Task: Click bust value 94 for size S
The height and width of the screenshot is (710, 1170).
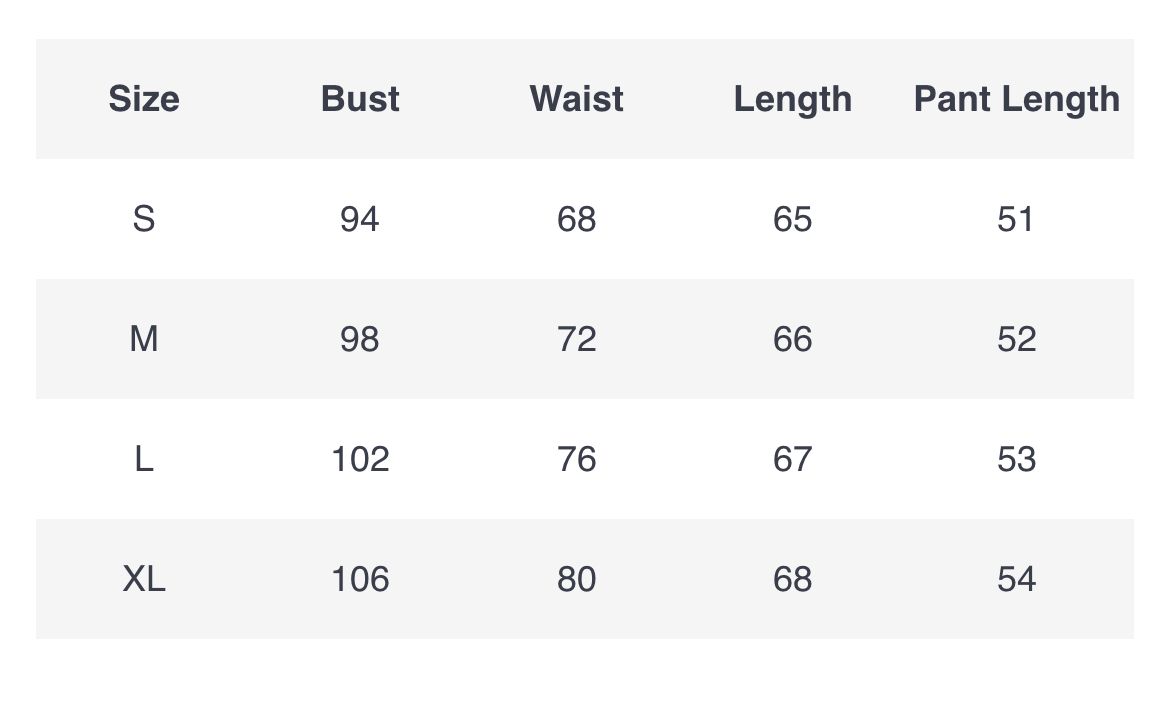Action: point(360,219)
